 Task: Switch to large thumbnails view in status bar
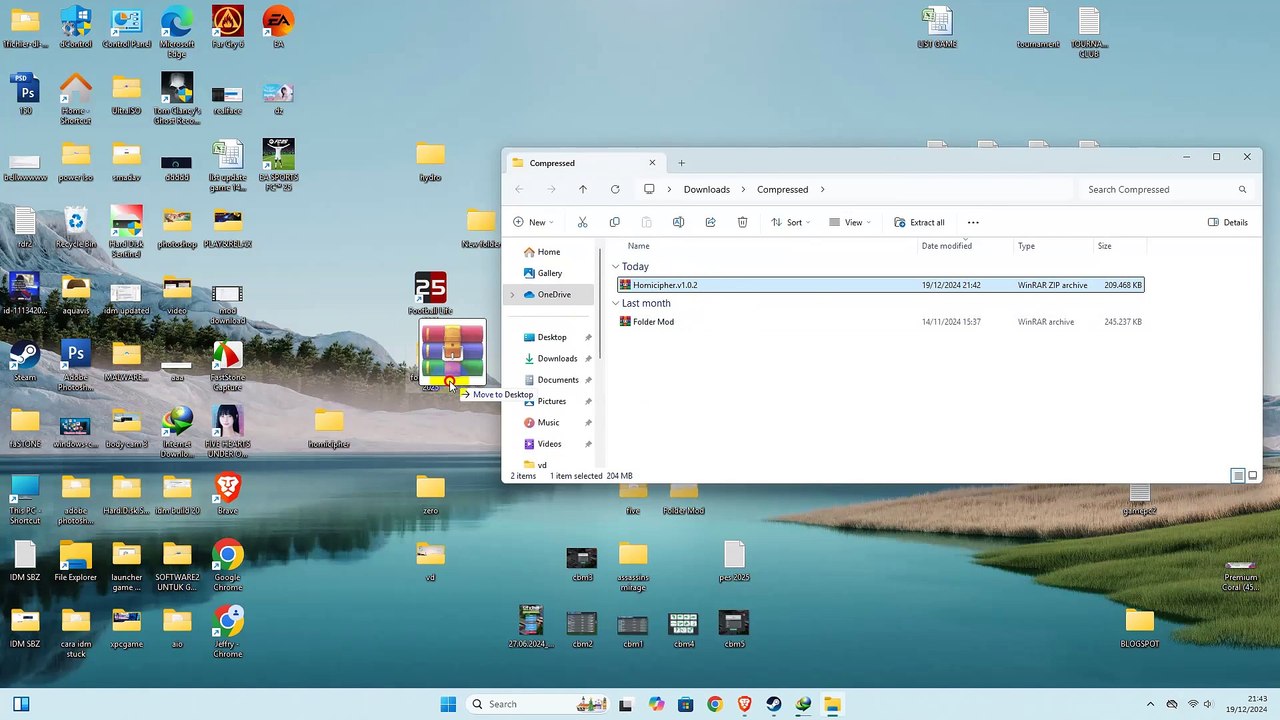coord(1251,476)
